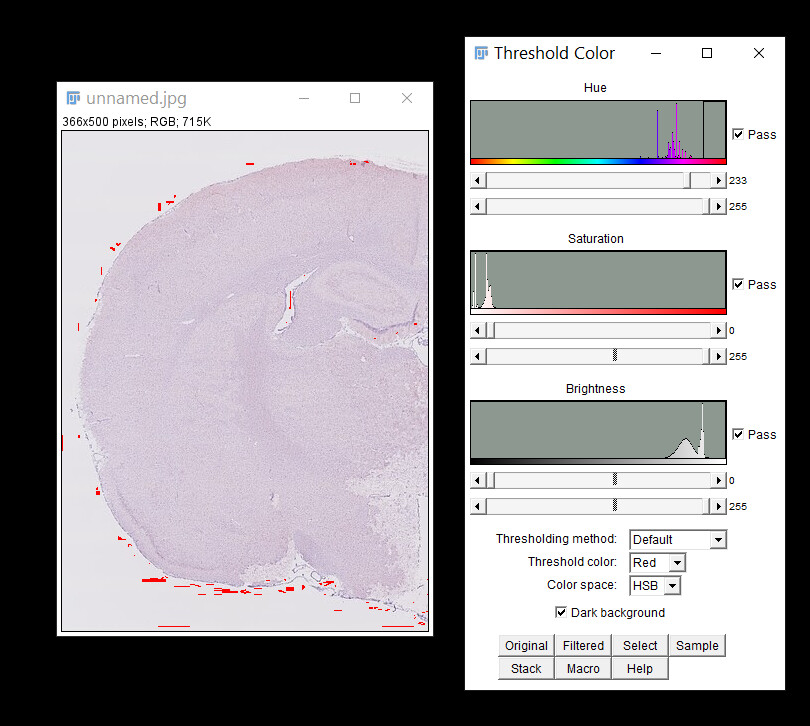Image resolution: width=810 pixels, height=726 pixels.
Task: Click the brain tissue section image canvas
Action: (x=245, y=380)
